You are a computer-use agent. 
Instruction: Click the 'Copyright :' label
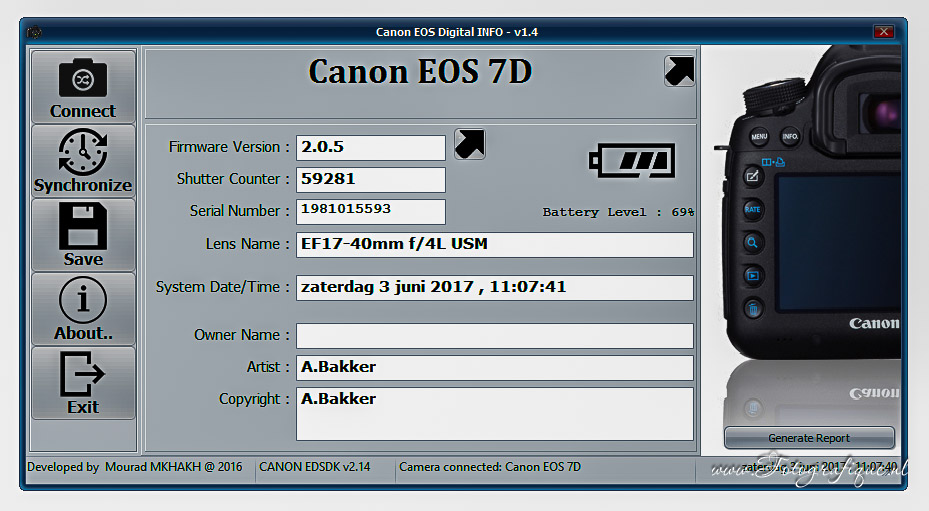[x=254, y=399]
